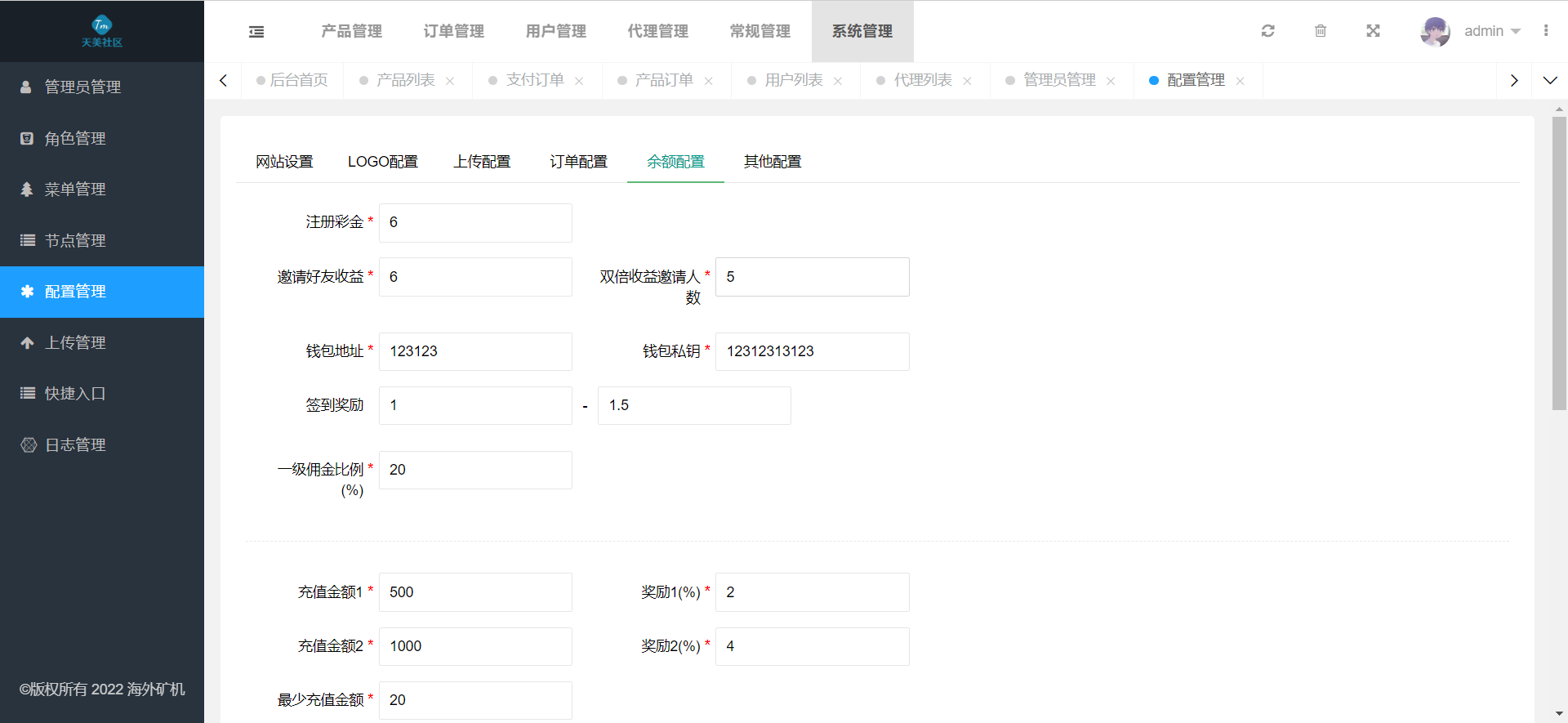This screenshot has height=723, width=1568.
Task: Click the vertical page scrollbar
Action: point(1559,263)
